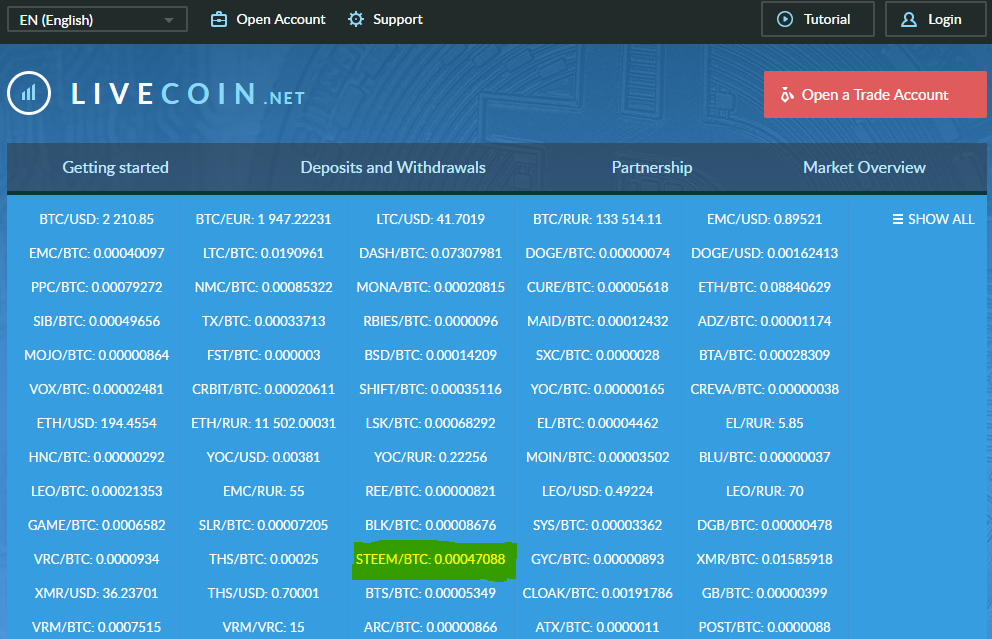Select DOGE/USD: 0.00162413 ticker
The height and width of the screenshot is (639, 992).
tap(765, 254)
